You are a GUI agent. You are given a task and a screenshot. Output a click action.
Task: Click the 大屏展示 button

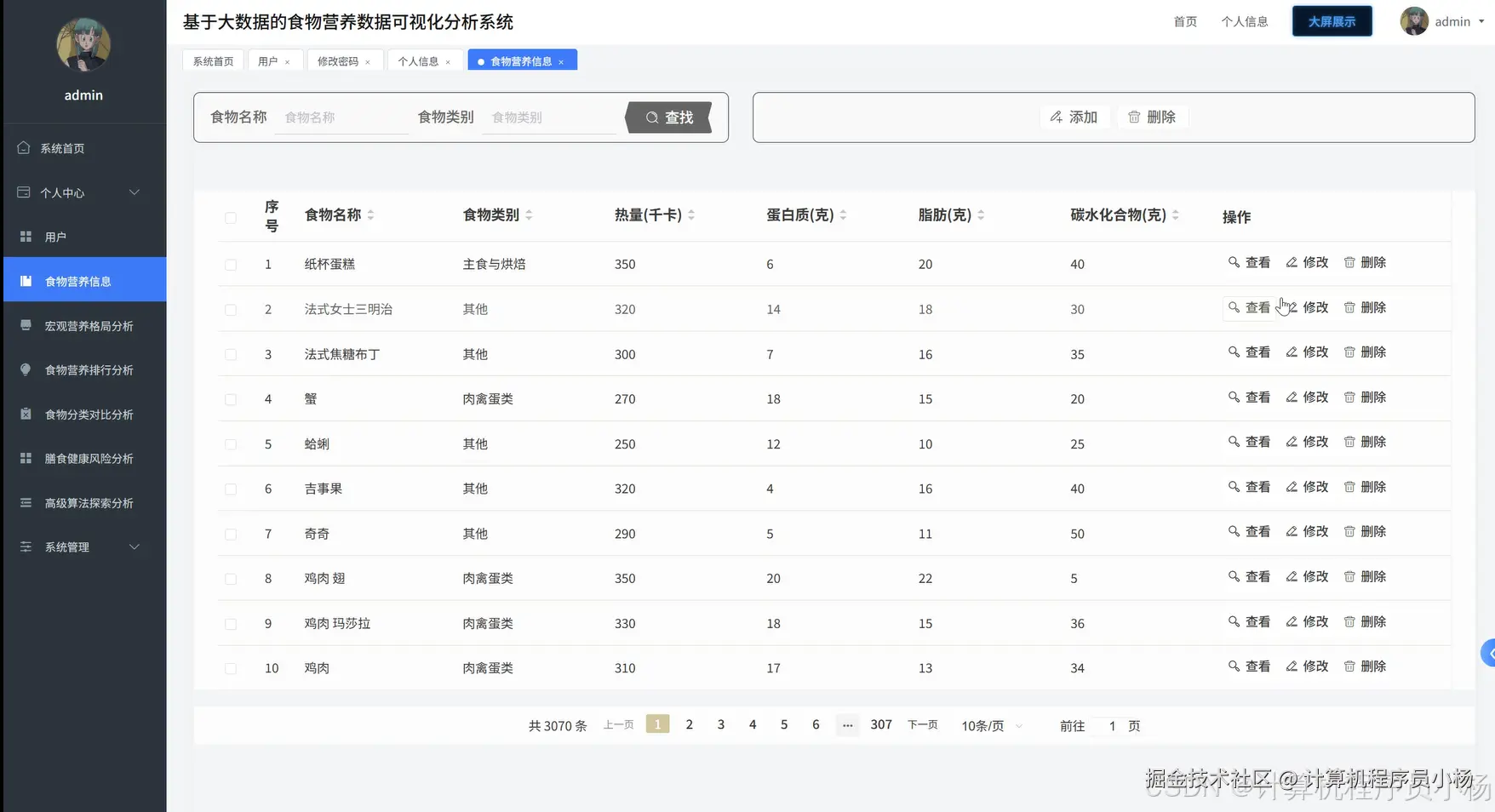pyautogui.click(x=1332, y=21)
